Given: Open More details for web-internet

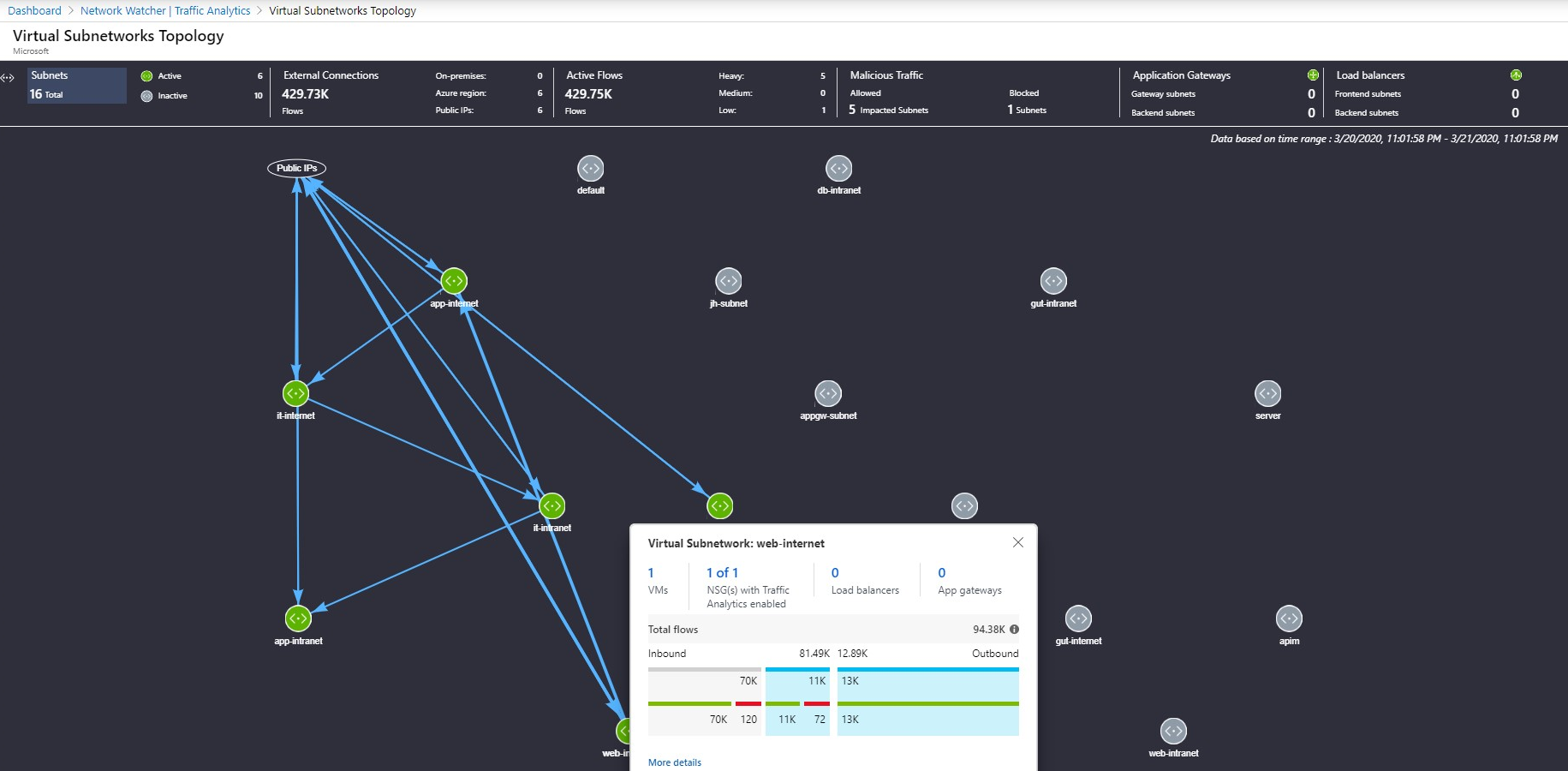Looking at the screenshot, I should click(674, 762).
